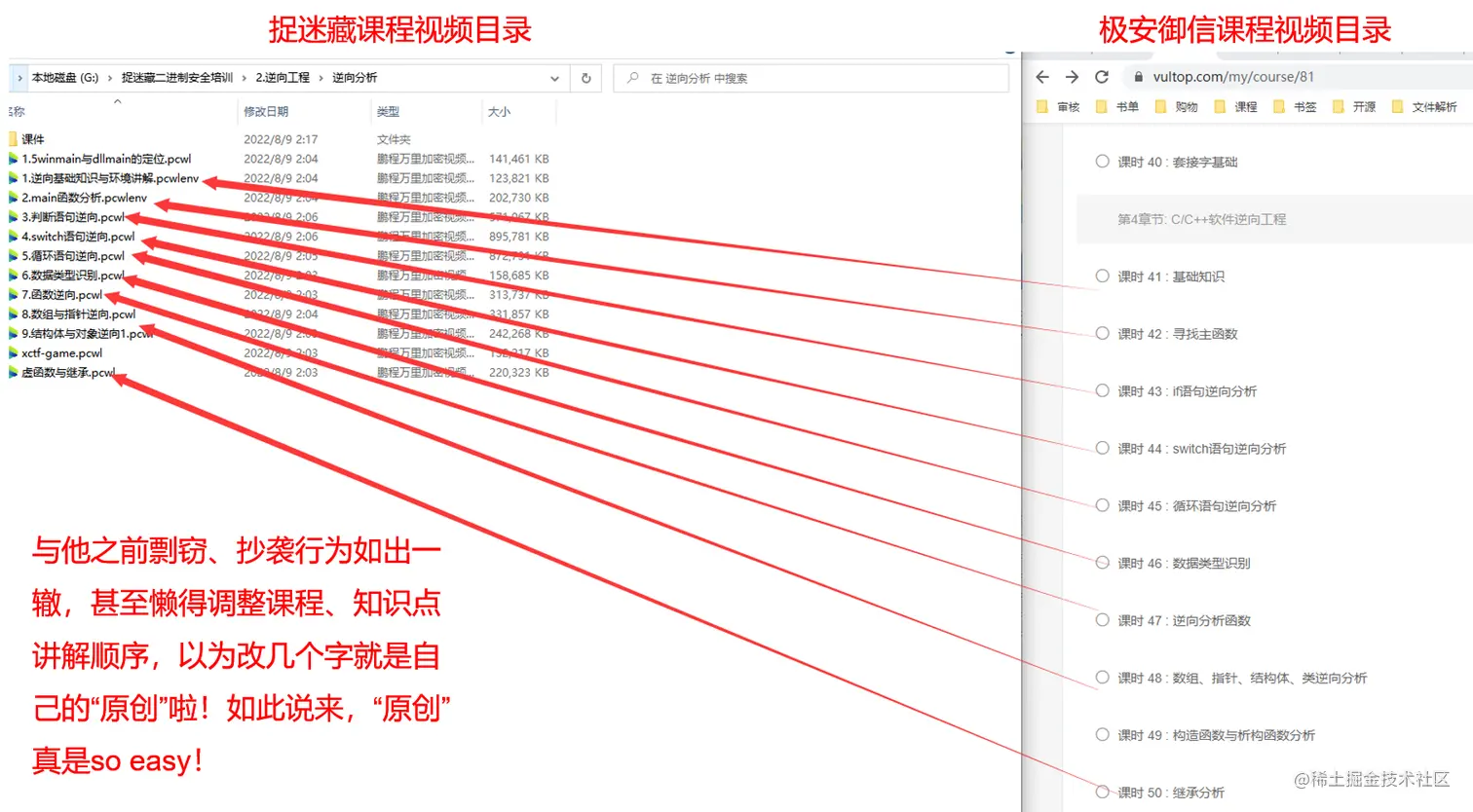The width and height of the screenshot is (1473, 812).
Task: Click the 在 逆向分析 中搜索 search box
Action: coord(811,78)
